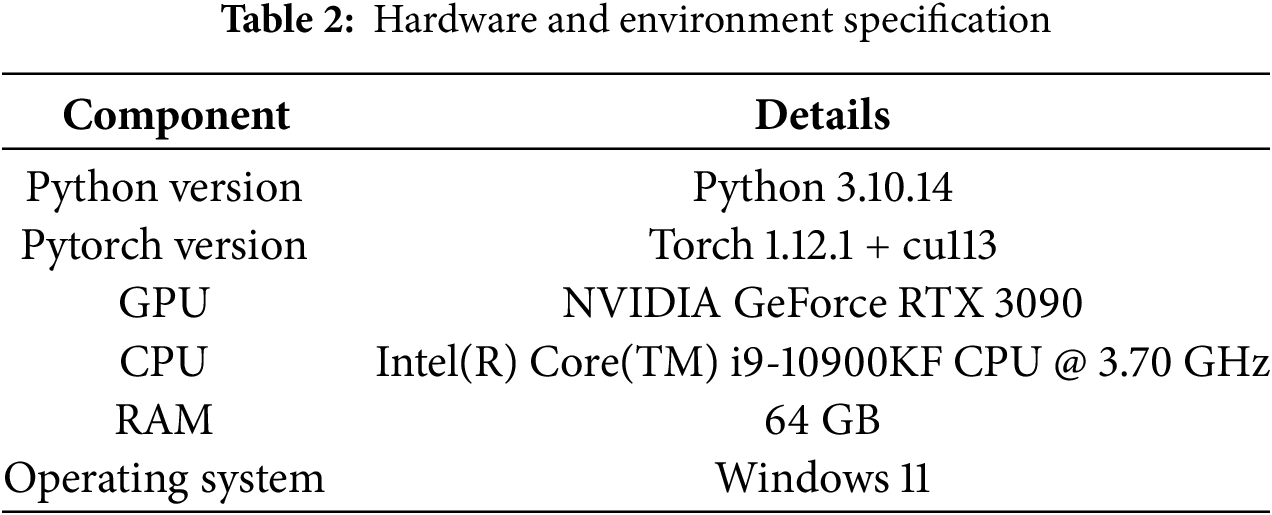Click the bottom horizontal rule of the table
The width and height of the screenshot is (1272, 515).
click(636, 510)
